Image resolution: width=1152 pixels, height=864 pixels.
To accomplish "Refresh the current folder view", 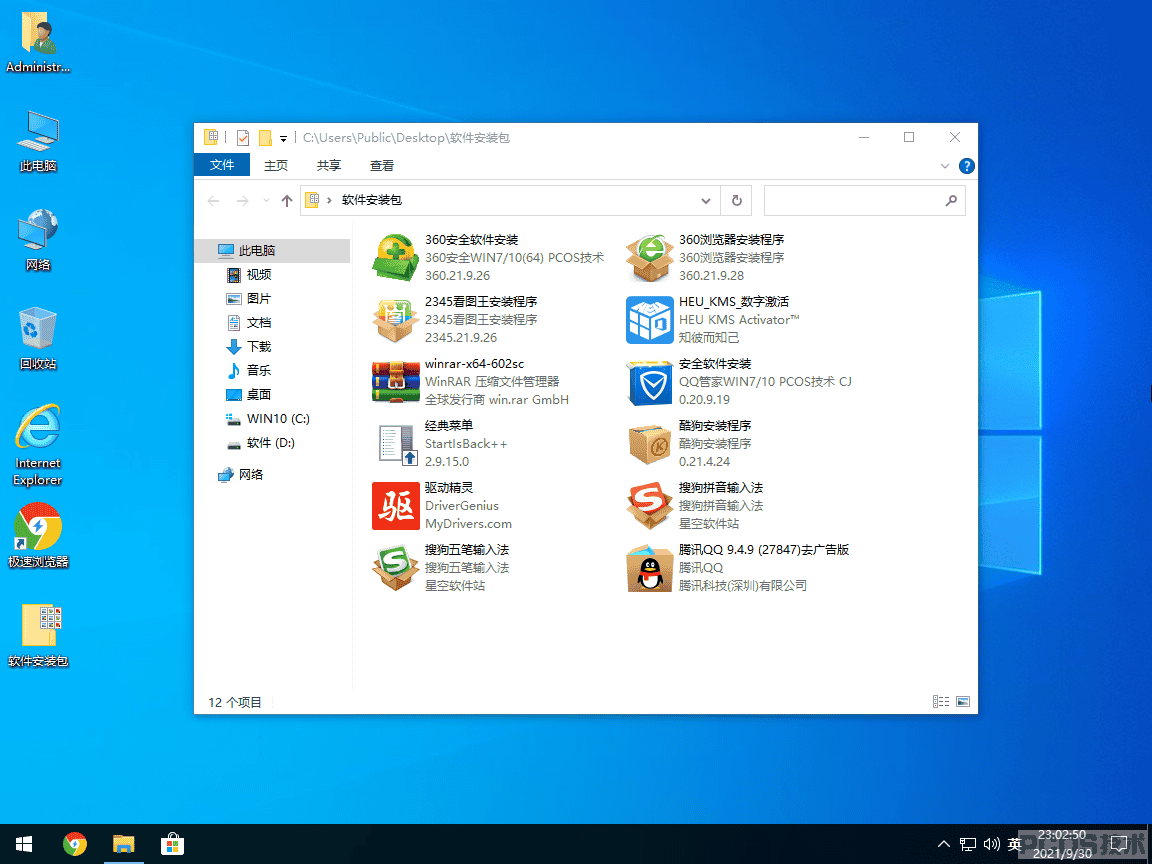I will coord(737,201).
